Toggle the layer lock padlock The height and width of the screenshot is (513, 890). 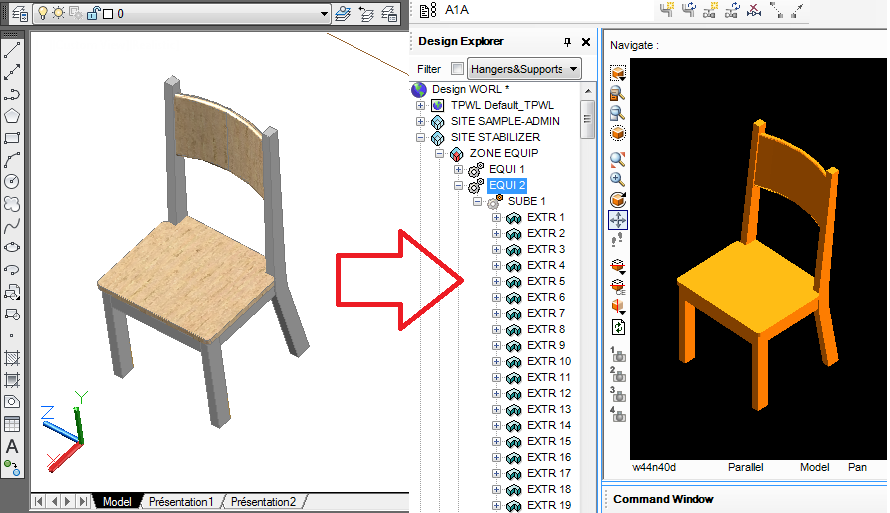coord(93,13)
